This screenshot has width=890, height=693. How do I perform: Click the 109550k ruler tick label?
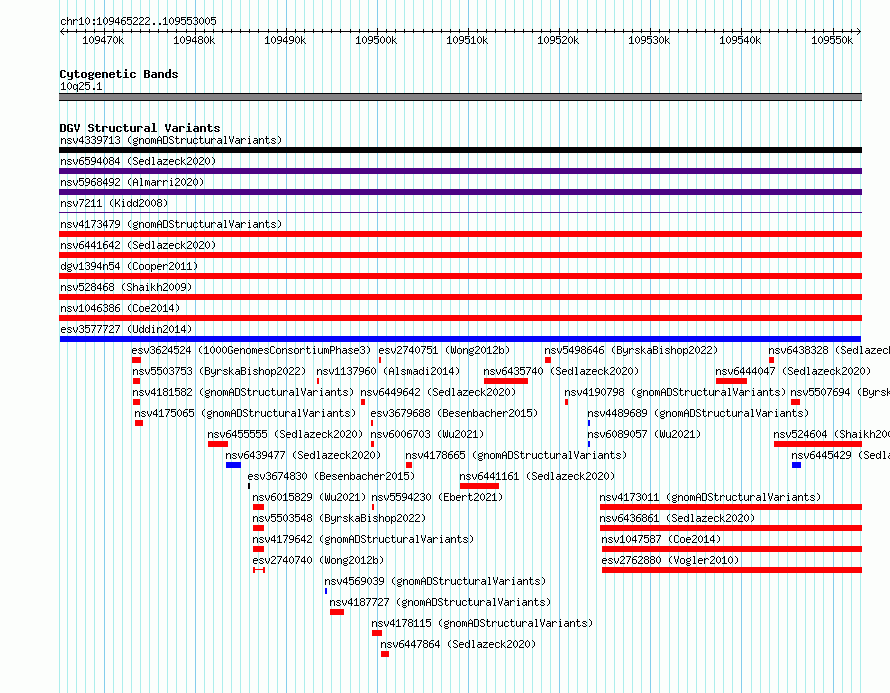pos(832,40)
